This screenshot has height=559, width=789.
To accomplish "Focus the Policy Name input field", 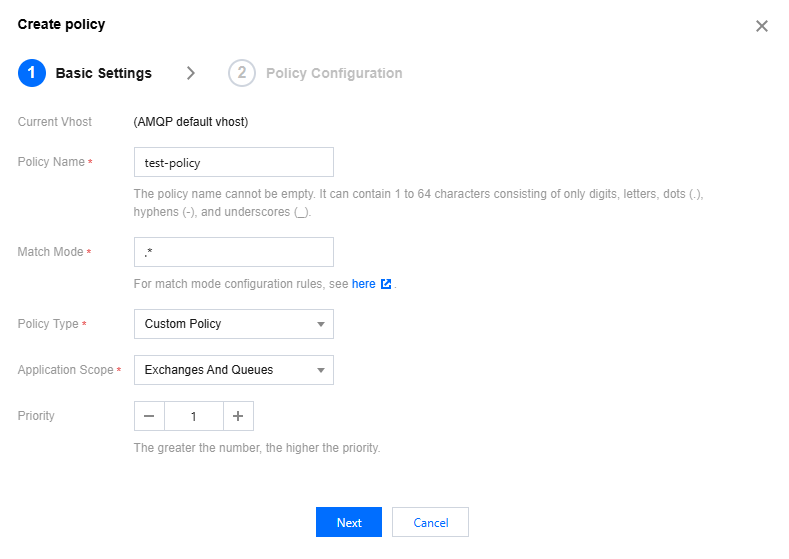I will pyautogui.click(x=233, y=162).
